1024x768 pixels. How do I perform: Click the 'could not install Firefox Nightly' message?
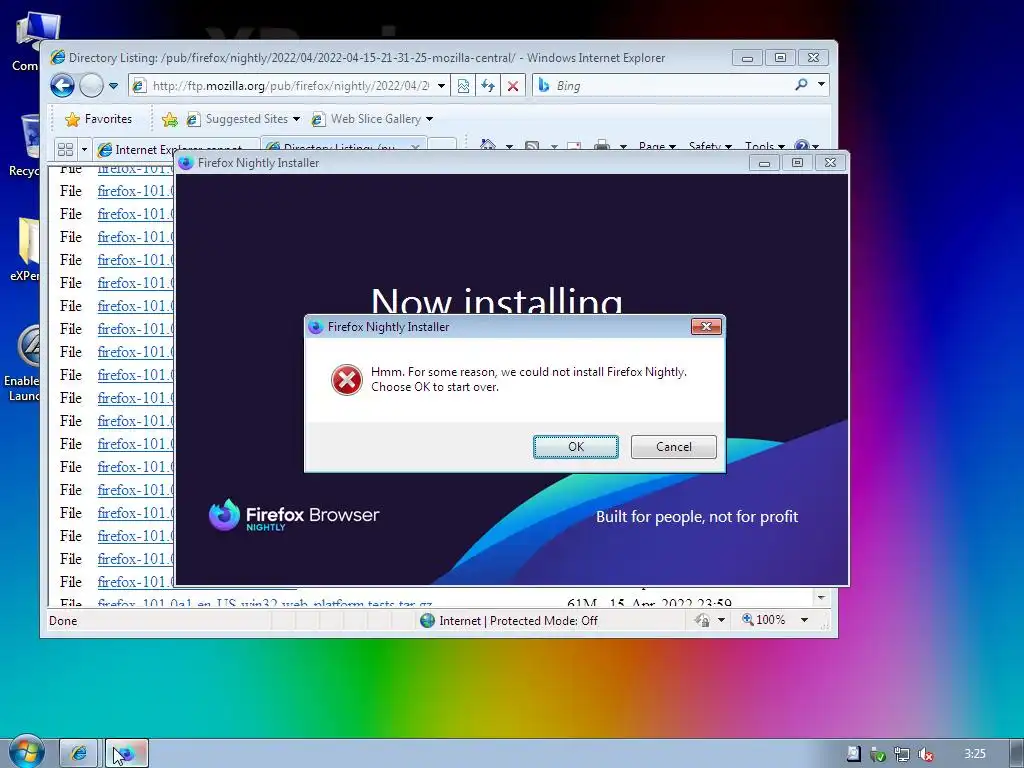point(528,379)
